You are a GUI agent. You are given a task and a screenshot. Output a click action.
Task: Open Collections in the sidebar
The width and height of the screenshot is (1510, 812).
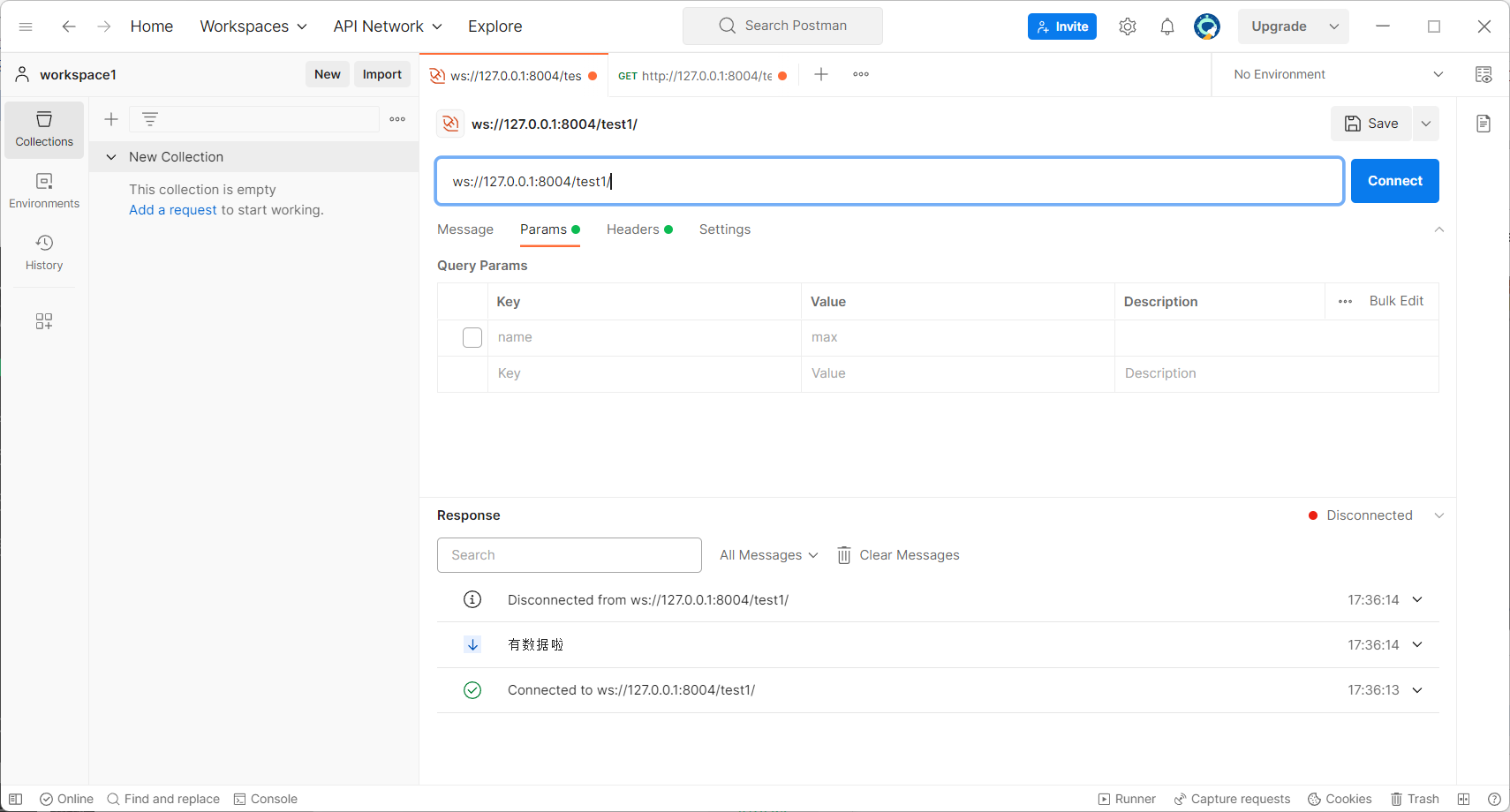(44, 130)
